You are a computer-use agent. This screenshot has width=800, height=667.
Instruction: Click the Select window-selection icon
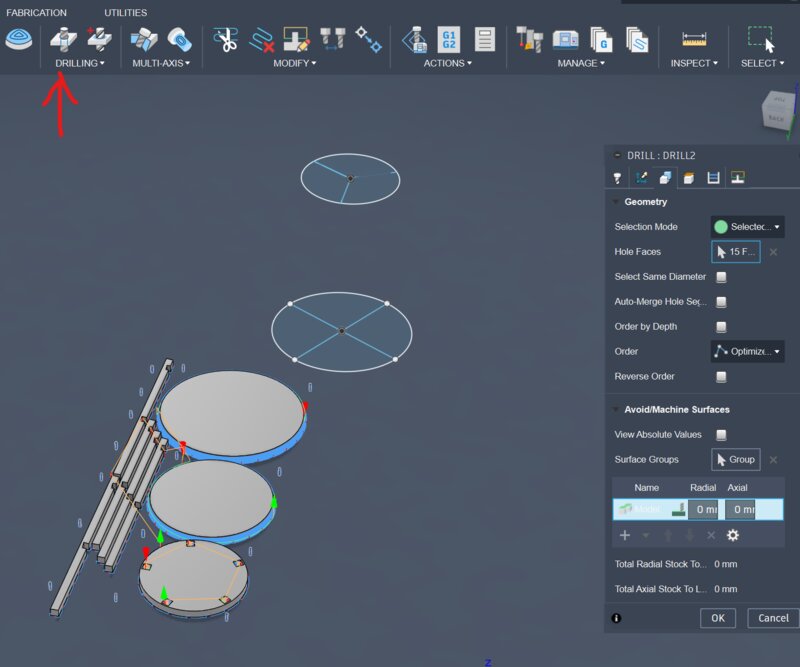761,39
